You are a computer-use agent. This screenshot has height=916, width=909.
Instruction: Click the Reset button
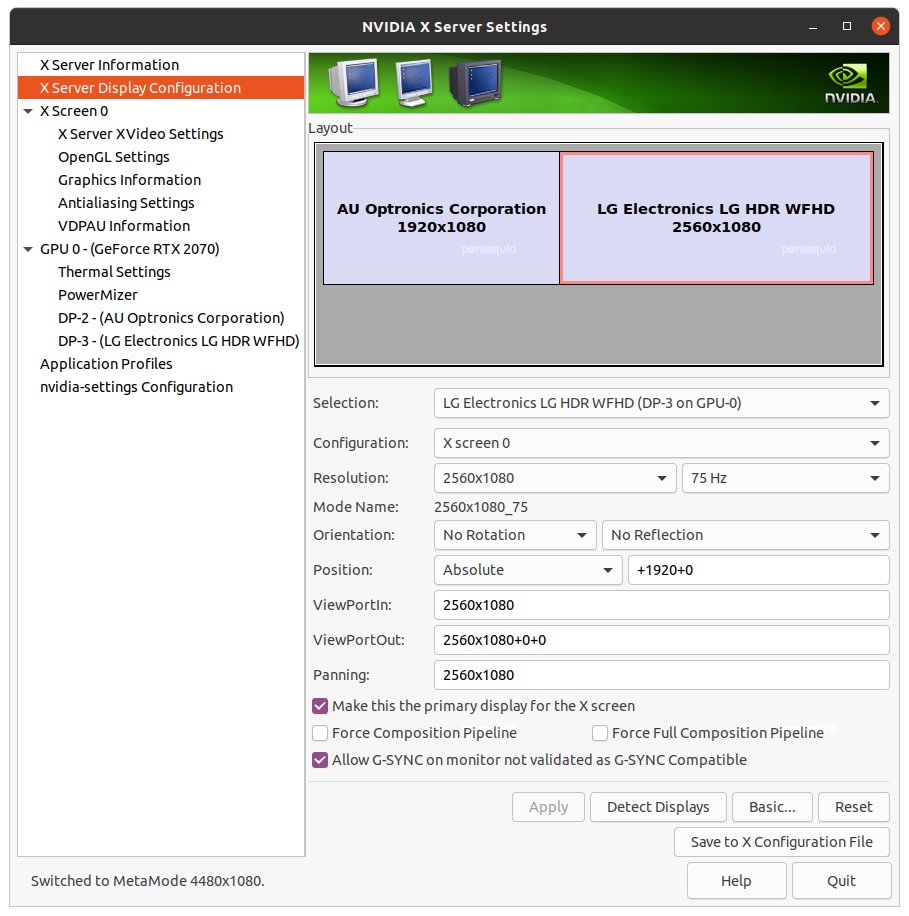pos(854,807)
